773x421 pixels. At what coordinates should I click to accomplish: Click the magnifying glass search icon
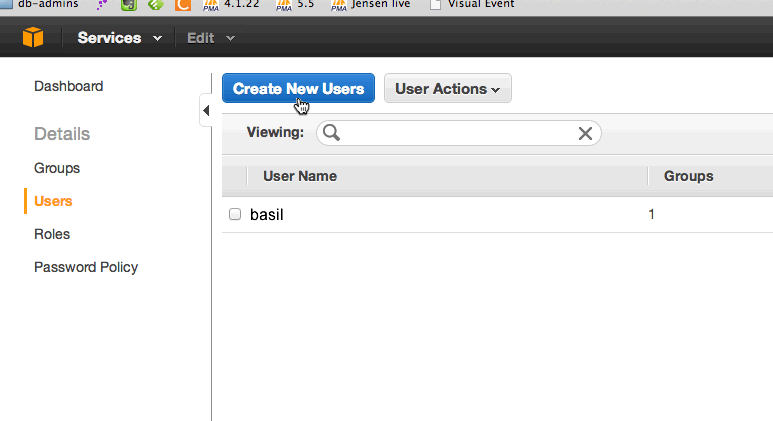tap(331, 133)
